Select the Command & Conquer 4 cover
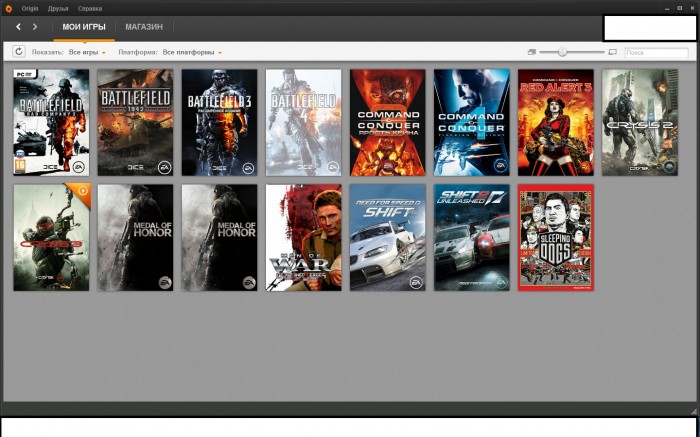This screenshot has width=700, height=437. coord(471,122)
